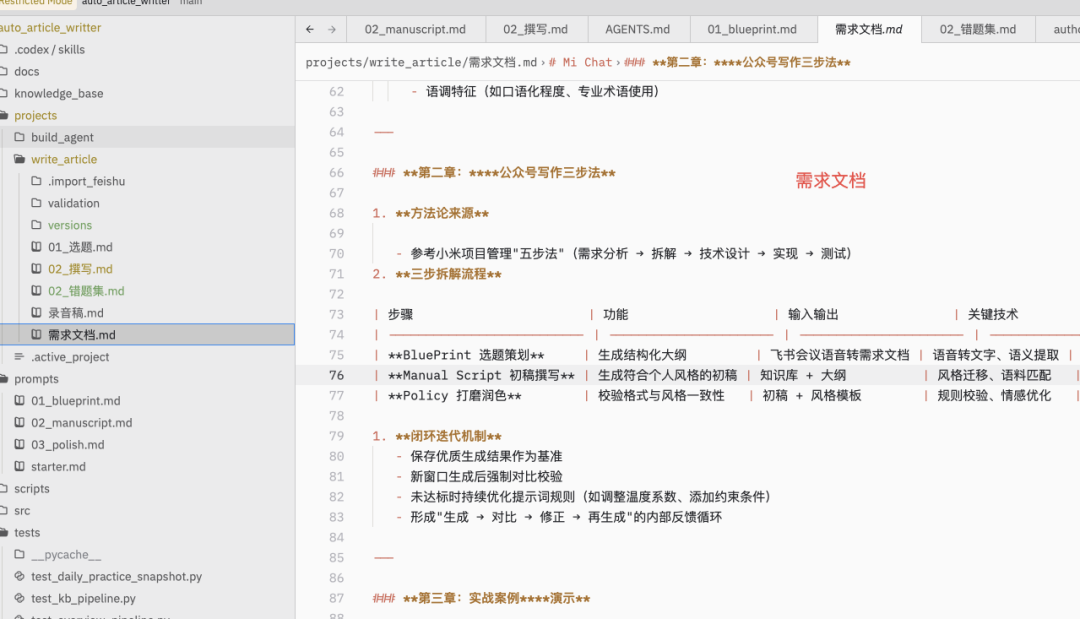Go forward with the right arrow
Screen dimensions: 1080x619
(332, 30)
